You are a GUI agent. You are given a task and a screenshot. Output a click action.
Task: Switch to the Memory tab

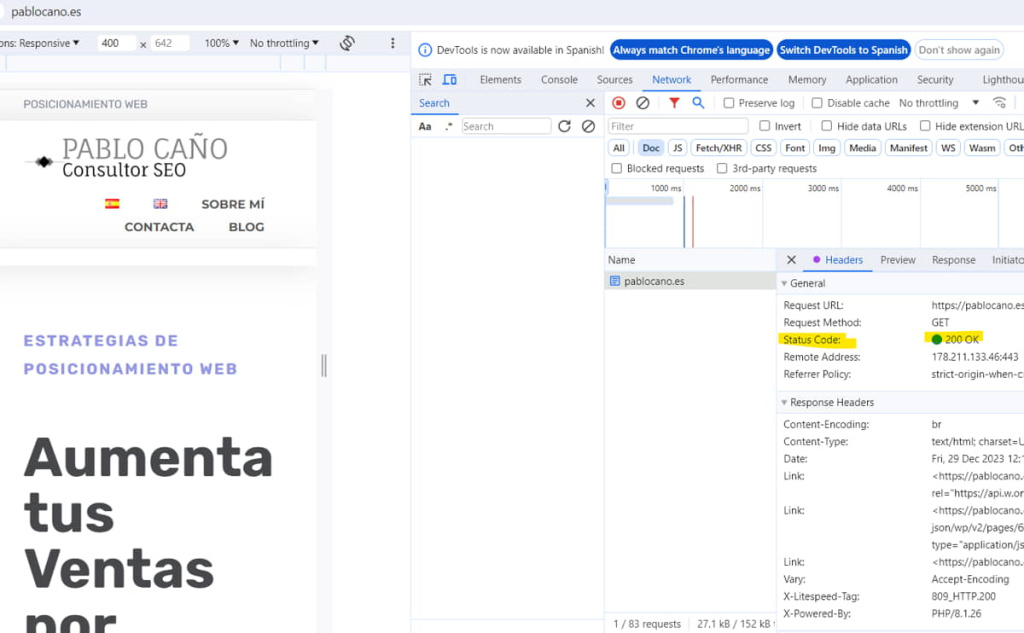(x=807, y=80)
